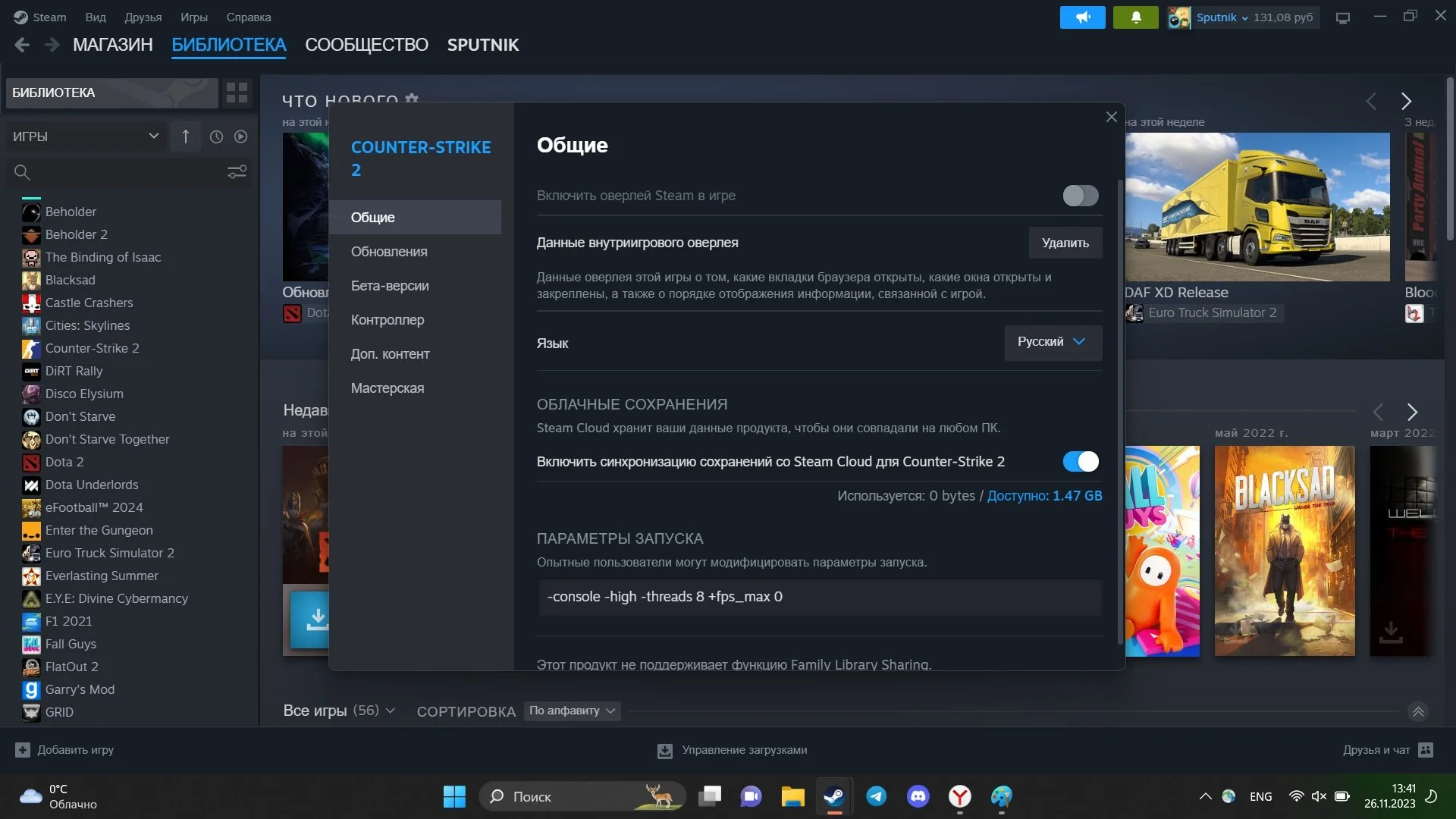1456x819 pixels.
Task: Open the Вид menu
Action: pos(96,17)
